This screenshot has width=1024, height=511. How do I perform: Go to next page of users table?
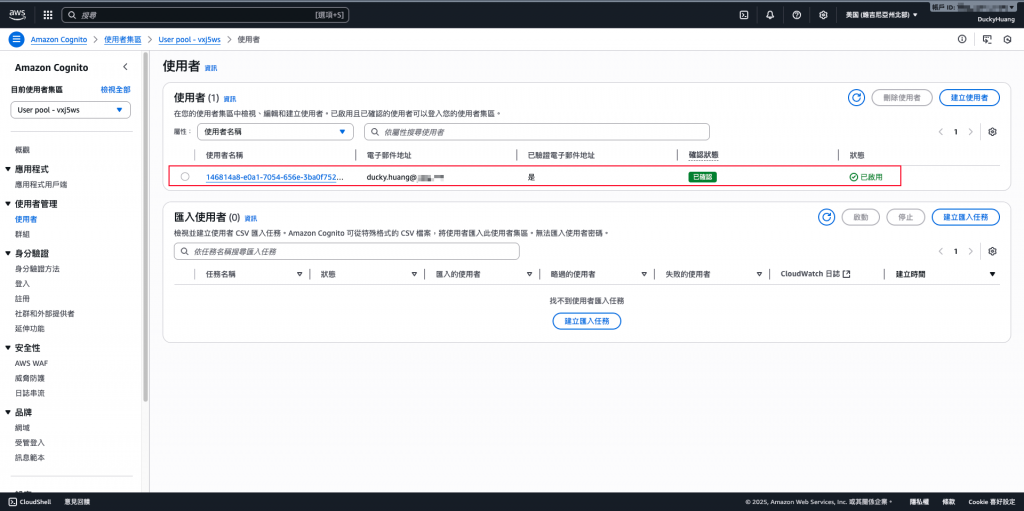(x=970, y=131)
